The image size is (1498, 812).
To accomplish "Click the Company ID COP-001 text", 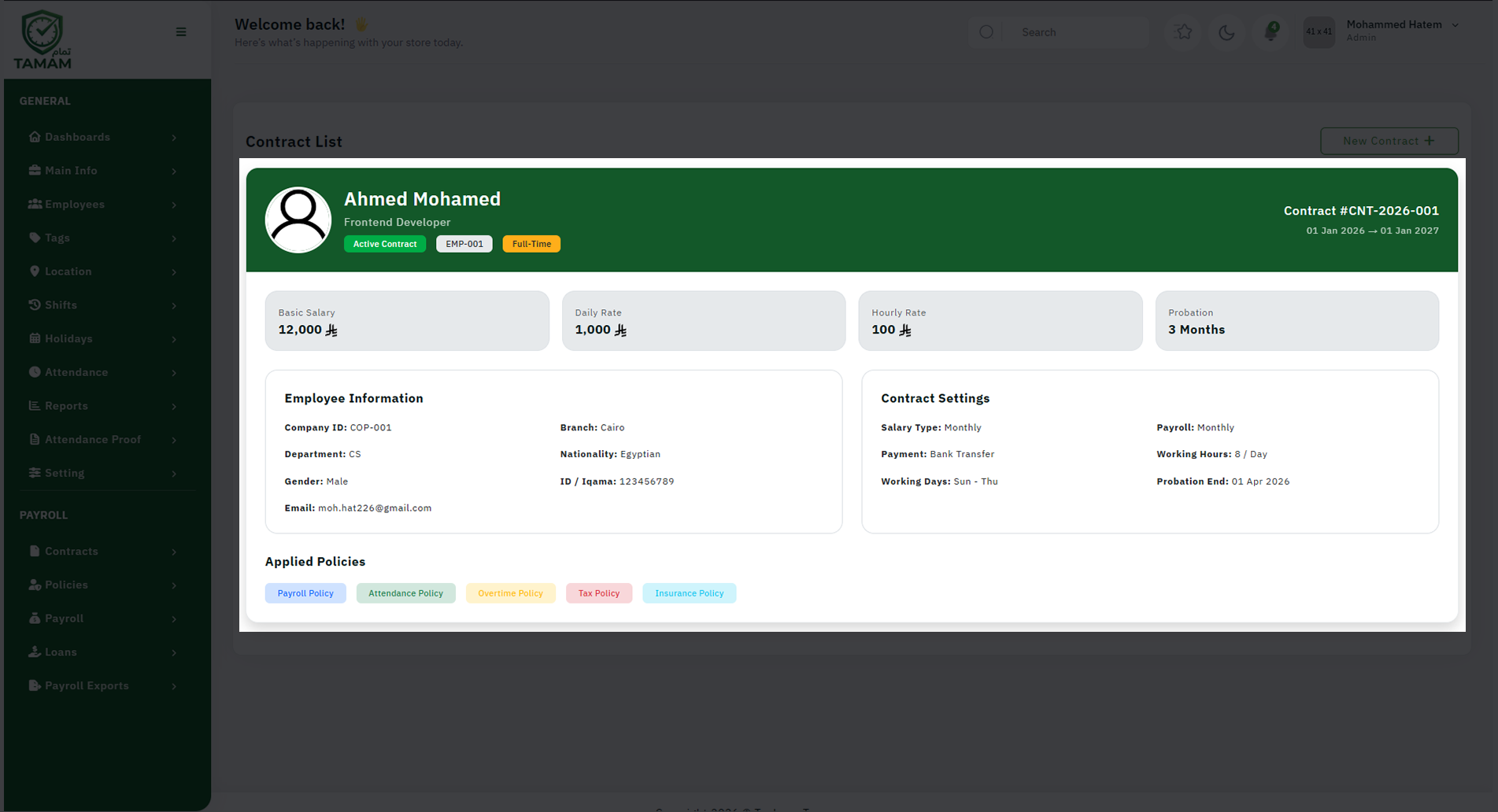I will tap(338, 428).
